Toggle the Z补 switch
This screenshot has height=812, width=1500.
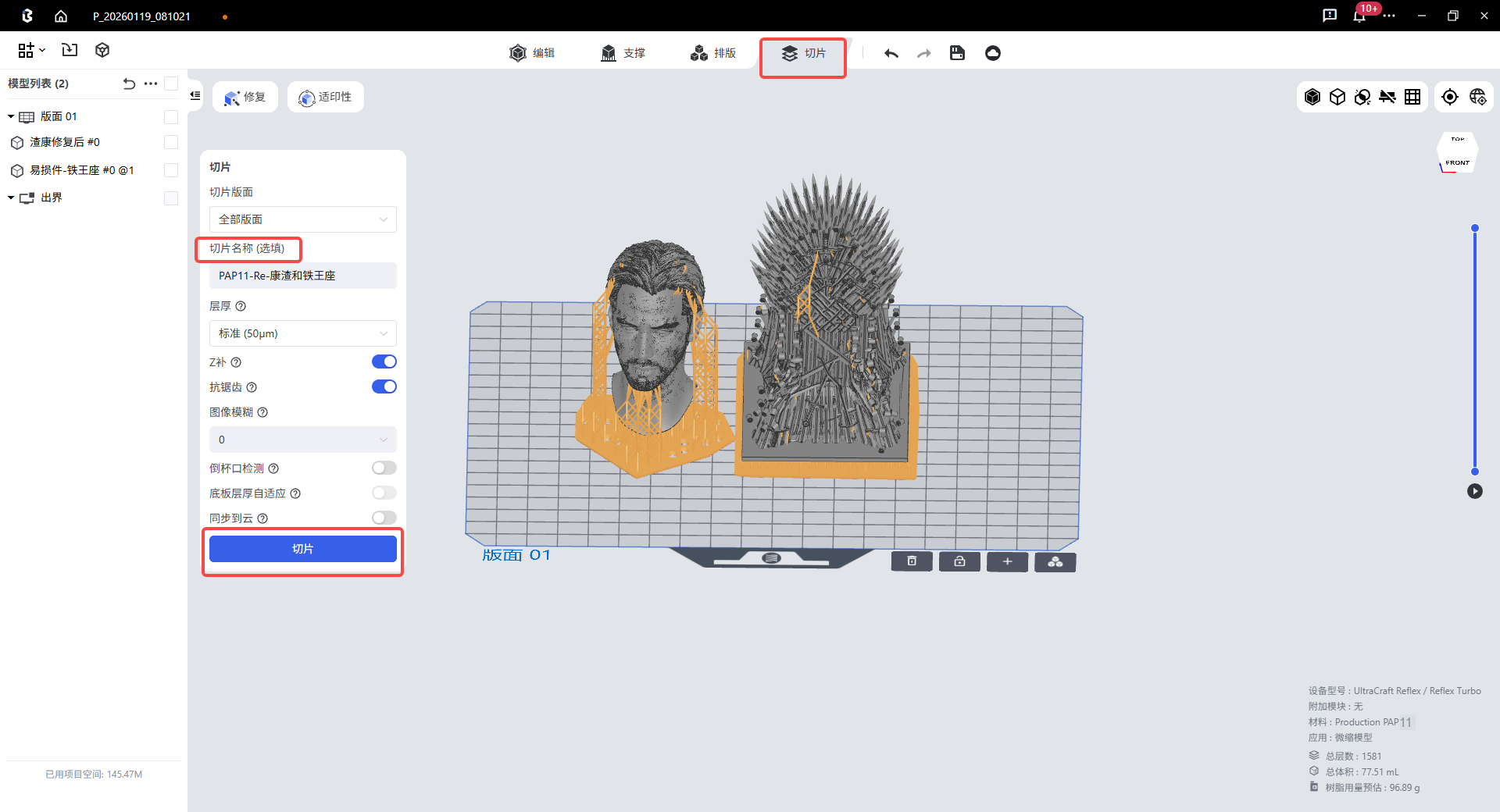384,361
